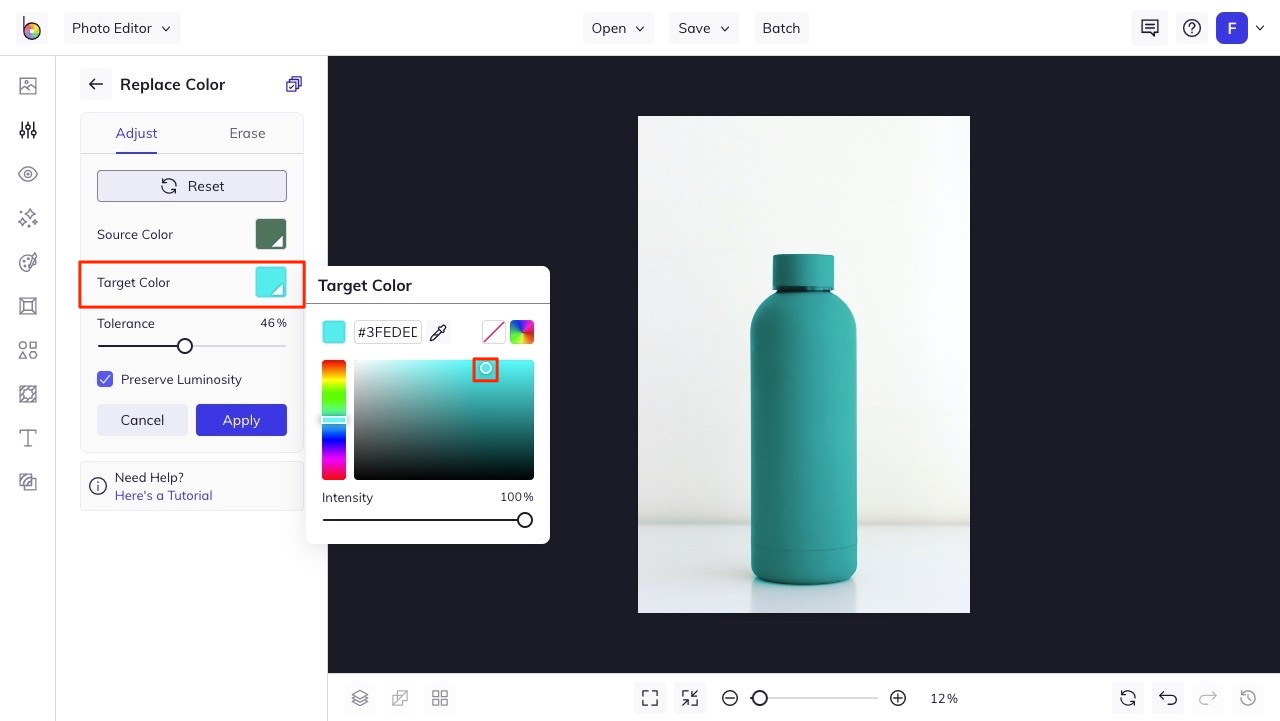Click the Reset button
The image size is (1280, 721).
[192, 186]
